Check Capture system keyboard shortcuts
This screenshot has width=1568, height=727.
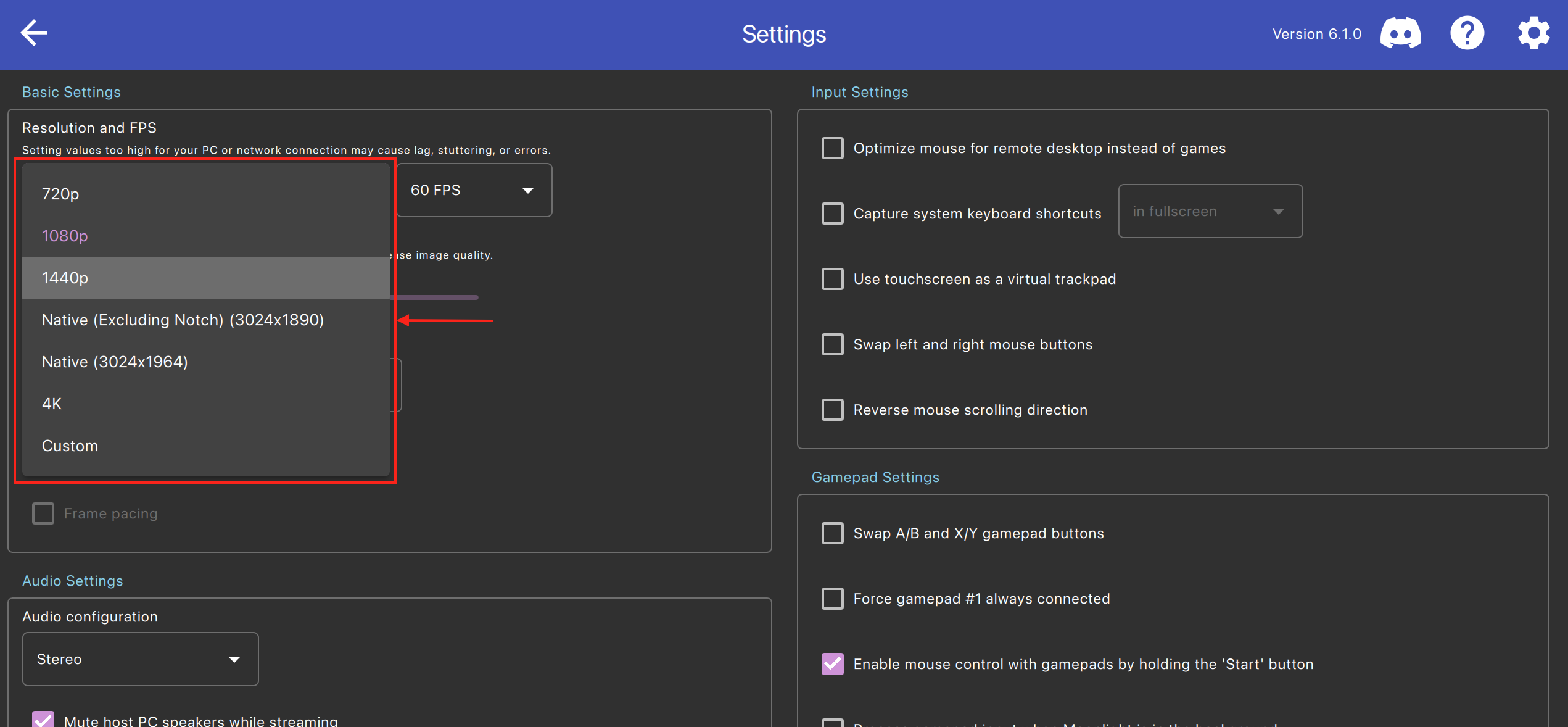pyautogui.click(x=832, y=214)
